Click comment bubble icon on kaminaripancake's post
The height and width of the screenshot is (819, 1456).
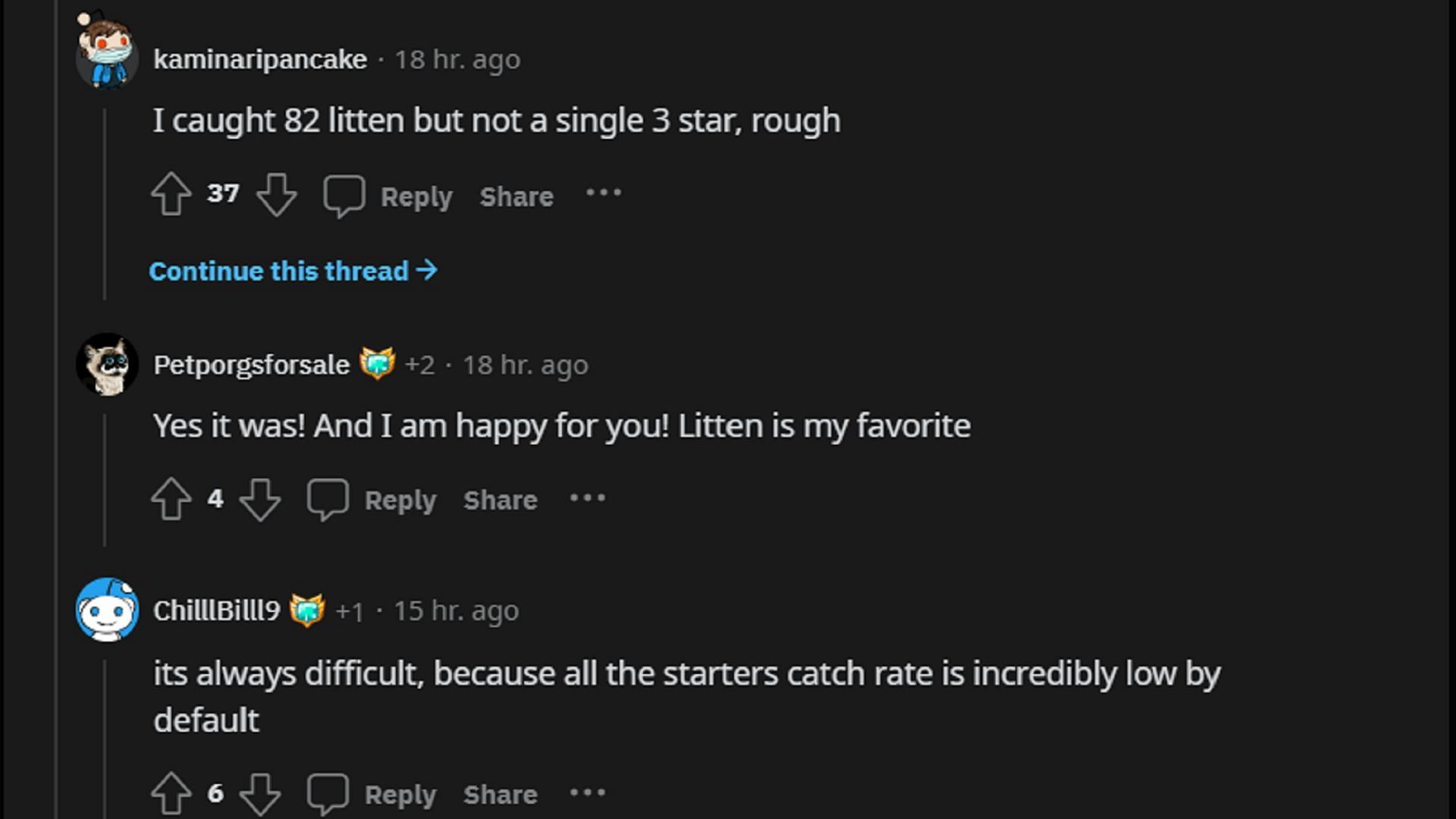[344, 196]
